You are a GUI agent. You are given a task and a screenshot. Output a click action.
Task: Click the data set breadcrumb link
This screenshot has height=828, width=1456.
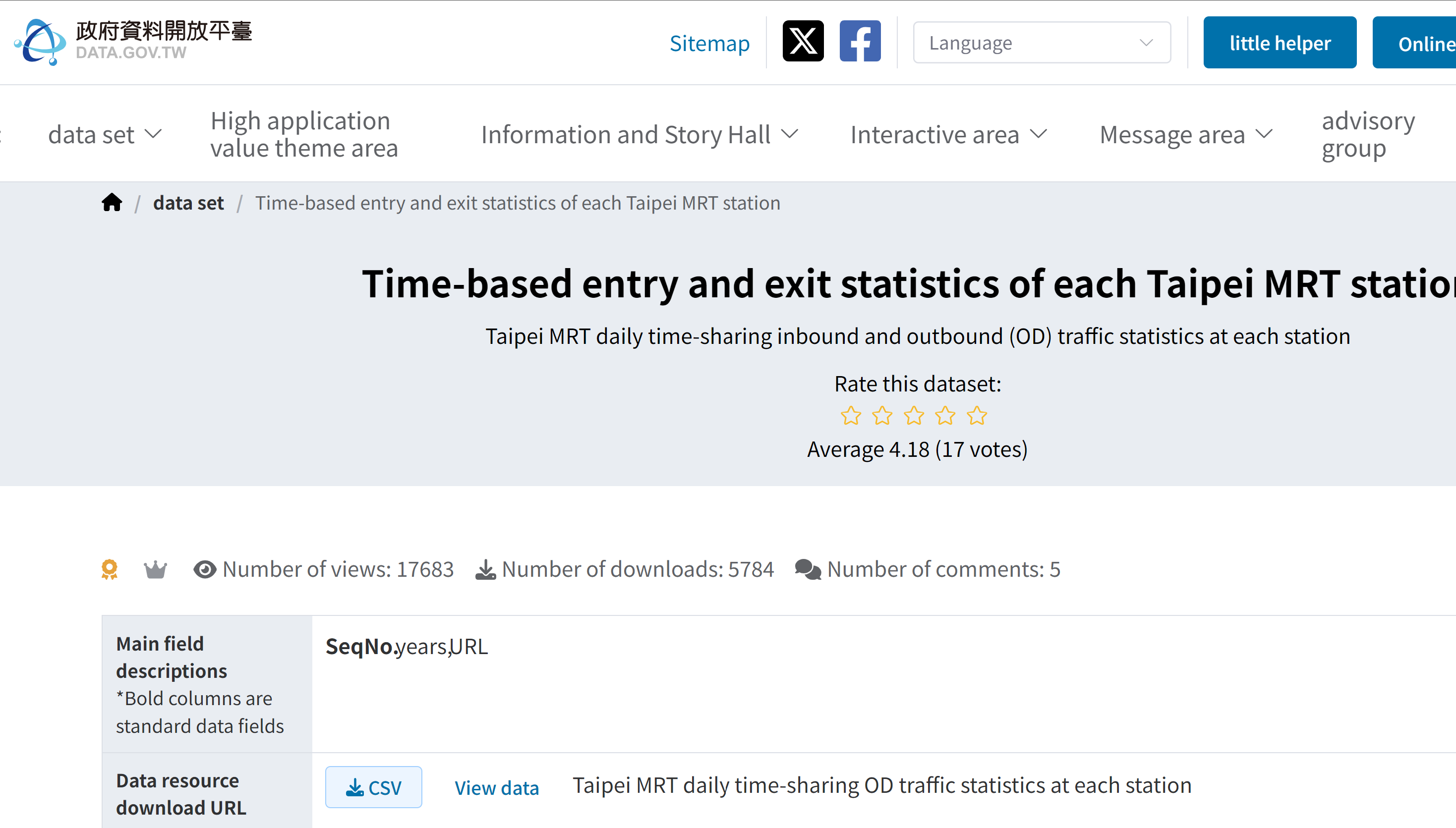[188, 203]
